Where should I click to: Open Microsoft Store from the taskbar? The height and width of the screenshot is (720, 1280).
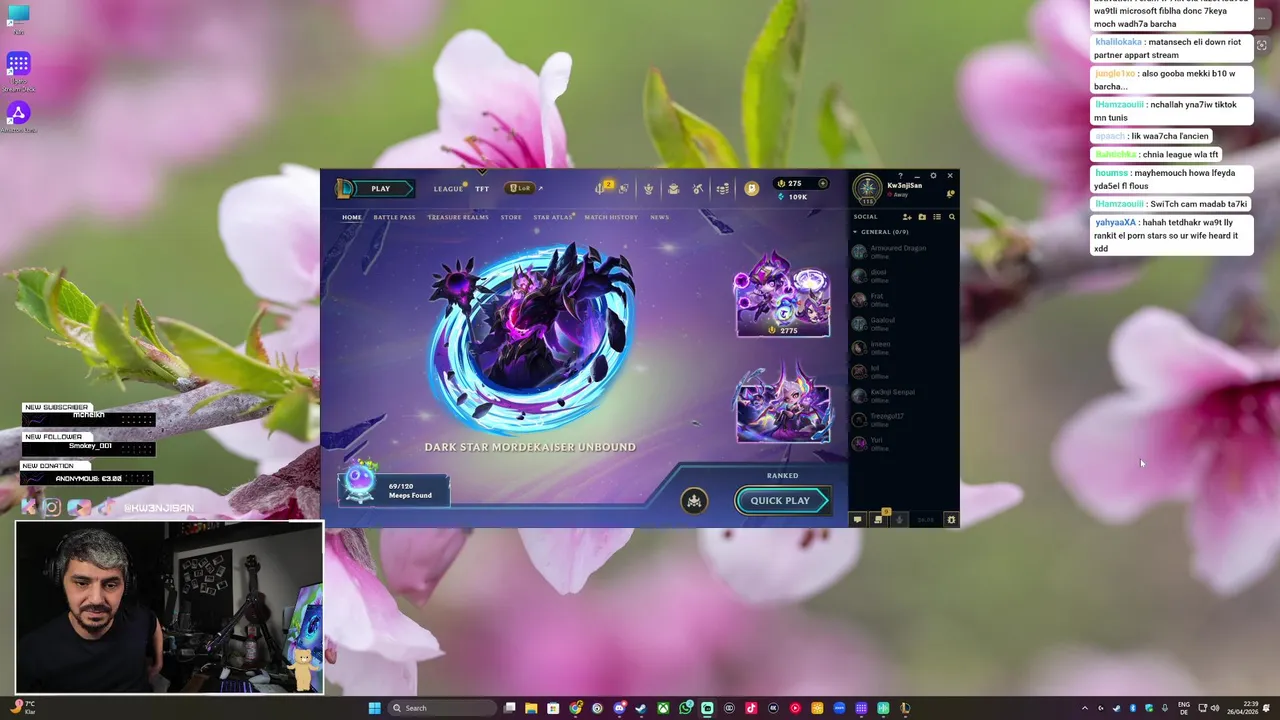coord(553,708)
